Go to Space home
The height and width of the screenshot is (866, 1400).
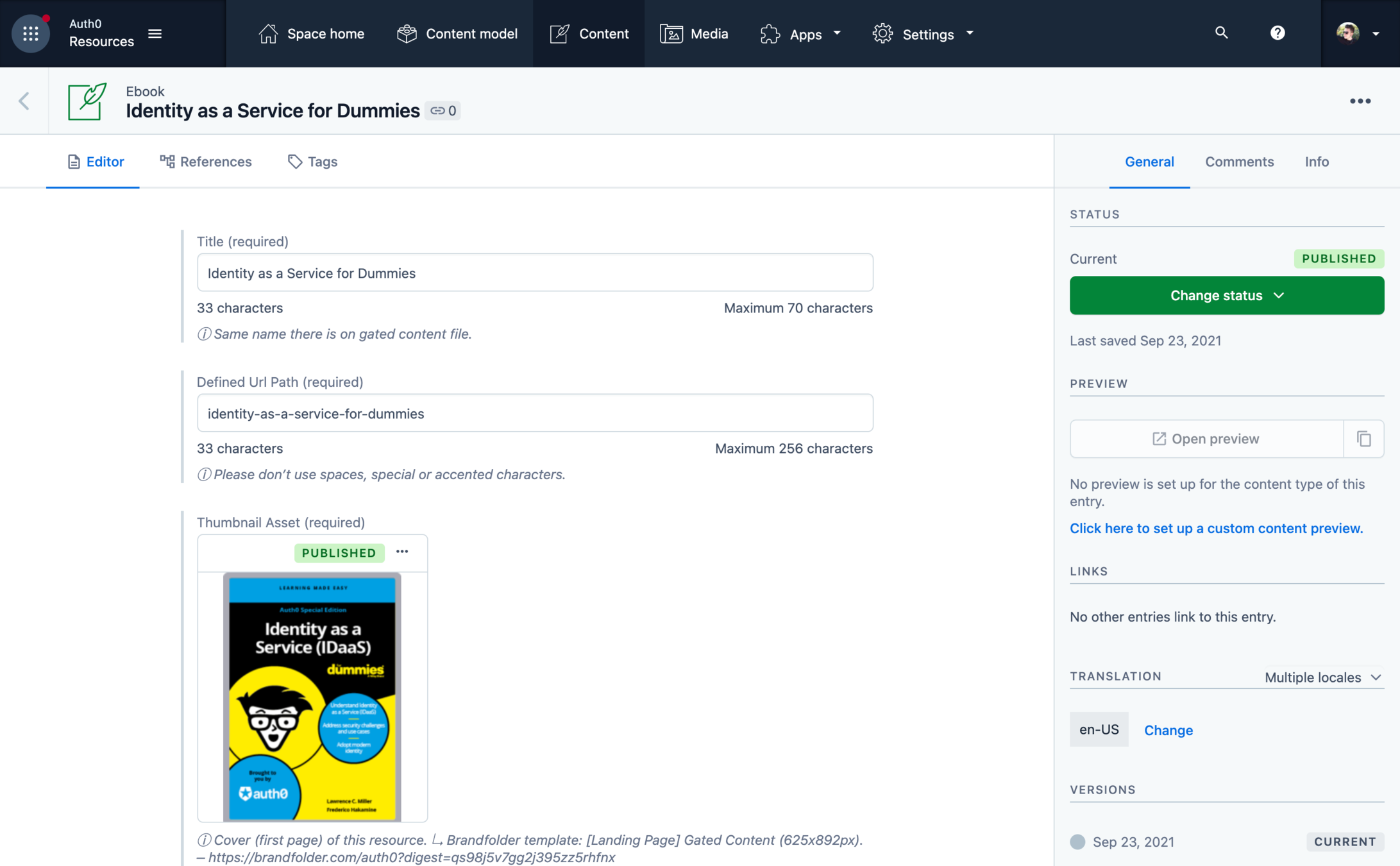(x=311, y=33)
